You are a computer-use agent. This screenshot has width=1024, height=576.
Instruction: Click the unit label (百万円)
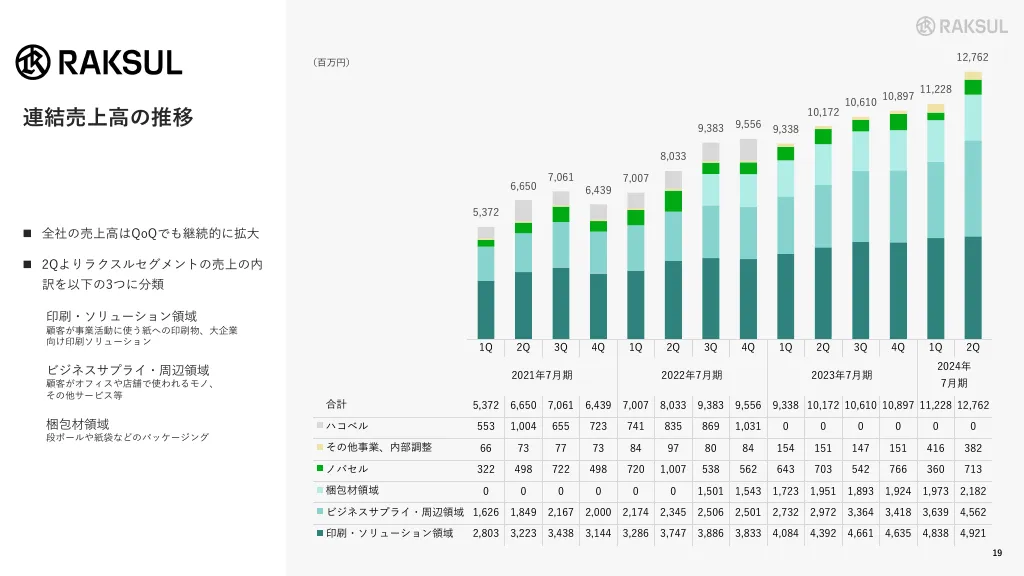point(331,62)
